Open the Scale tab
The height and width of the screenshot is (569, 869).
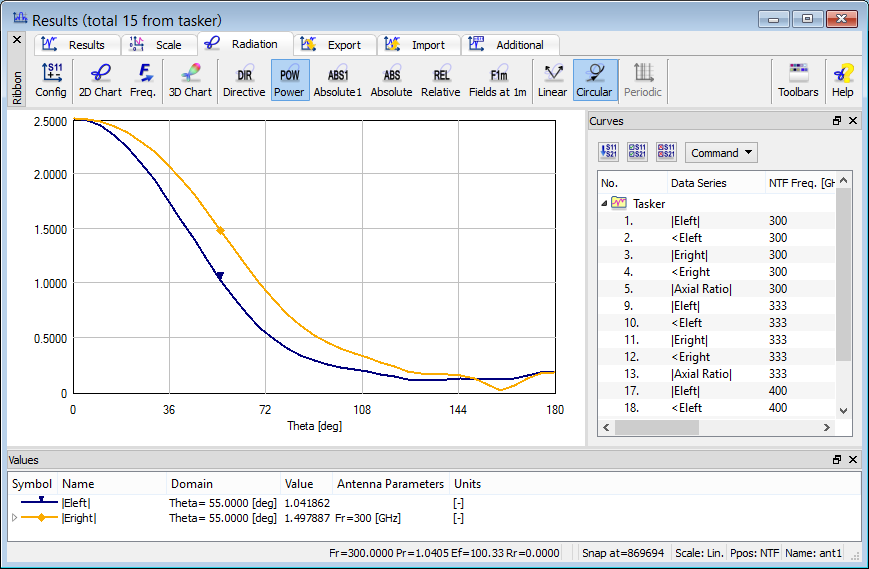160,45
